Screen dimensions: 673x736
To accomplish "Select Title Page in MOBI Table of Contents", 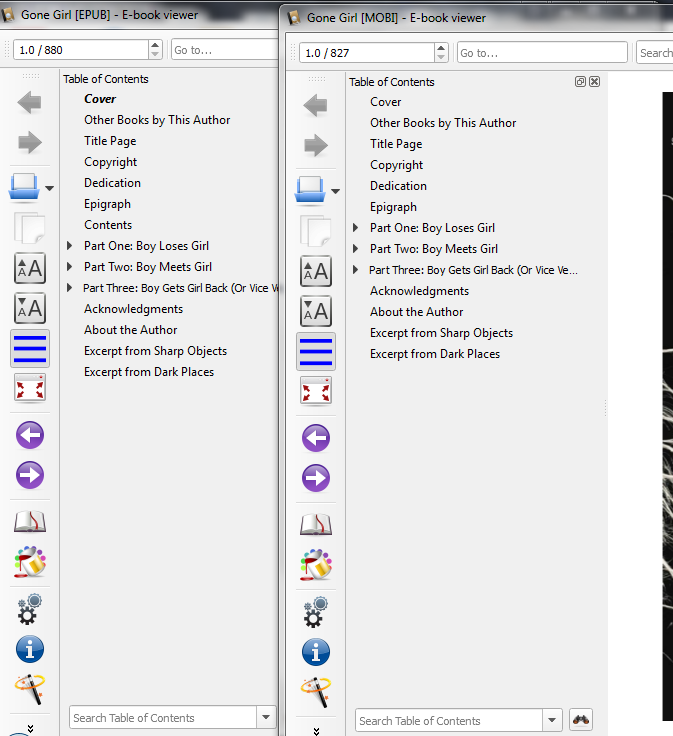I will (x=396, y=144).
